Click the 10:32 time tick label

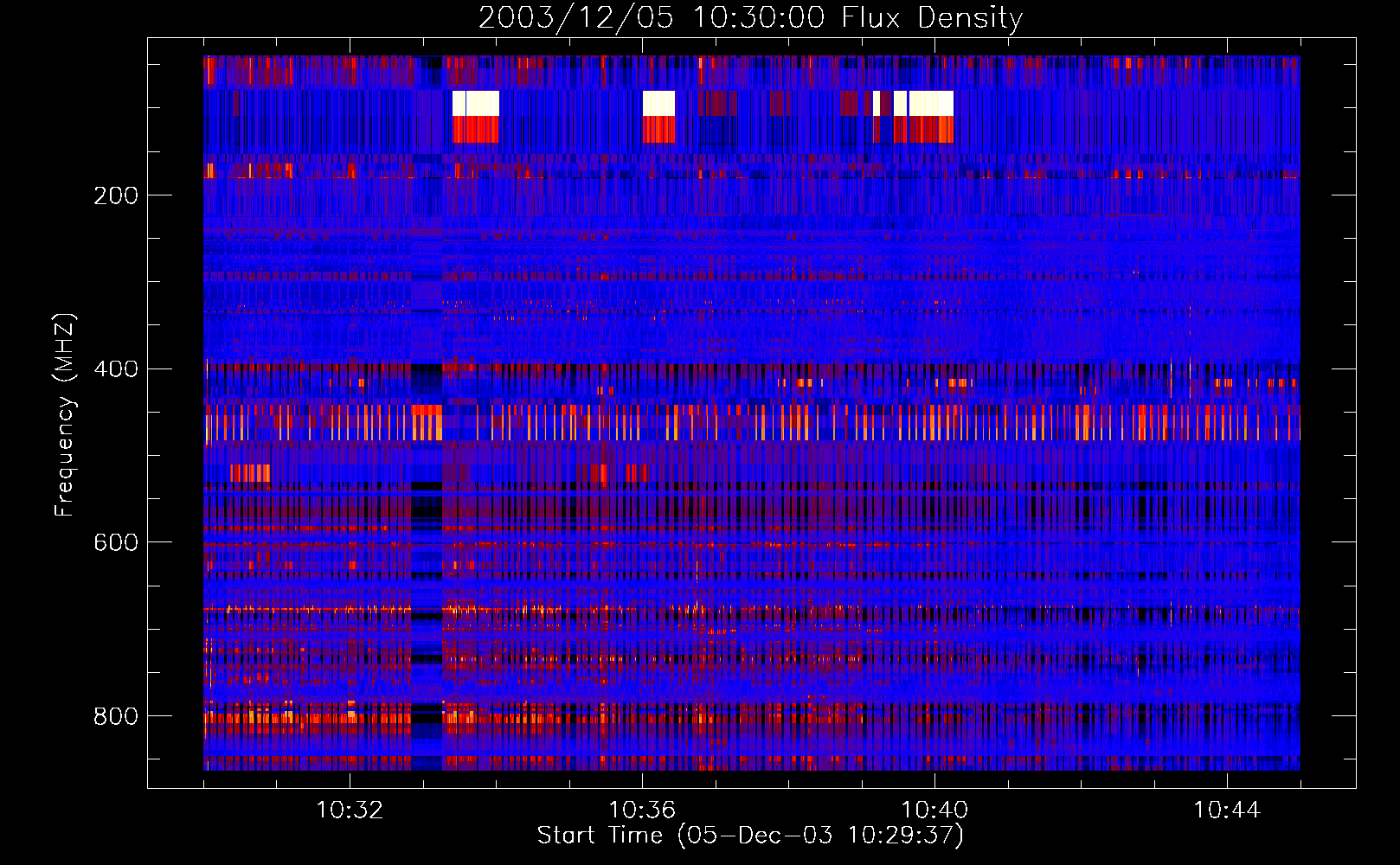[x=350, y=811]
